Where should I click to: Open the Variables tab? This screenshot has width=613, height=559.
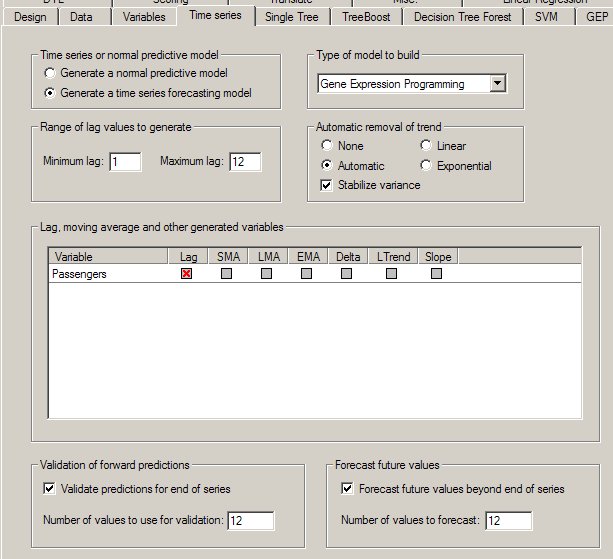point(144,17)
